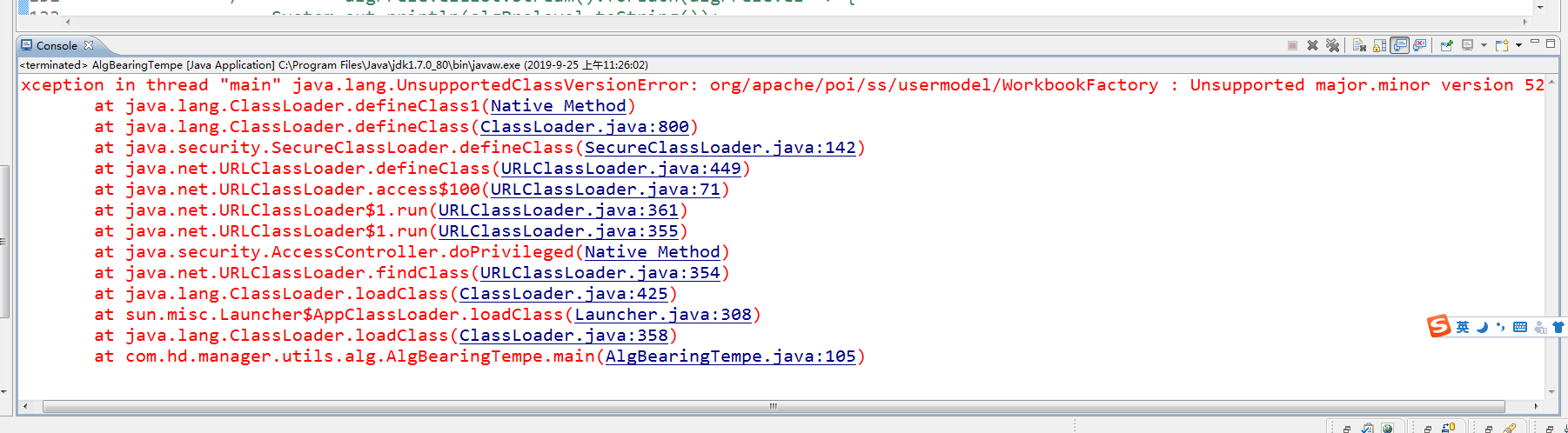Switch the Sogou language mode via 英 button
Viewport: 1568px width, 433px height.
tap(1463, 327)
